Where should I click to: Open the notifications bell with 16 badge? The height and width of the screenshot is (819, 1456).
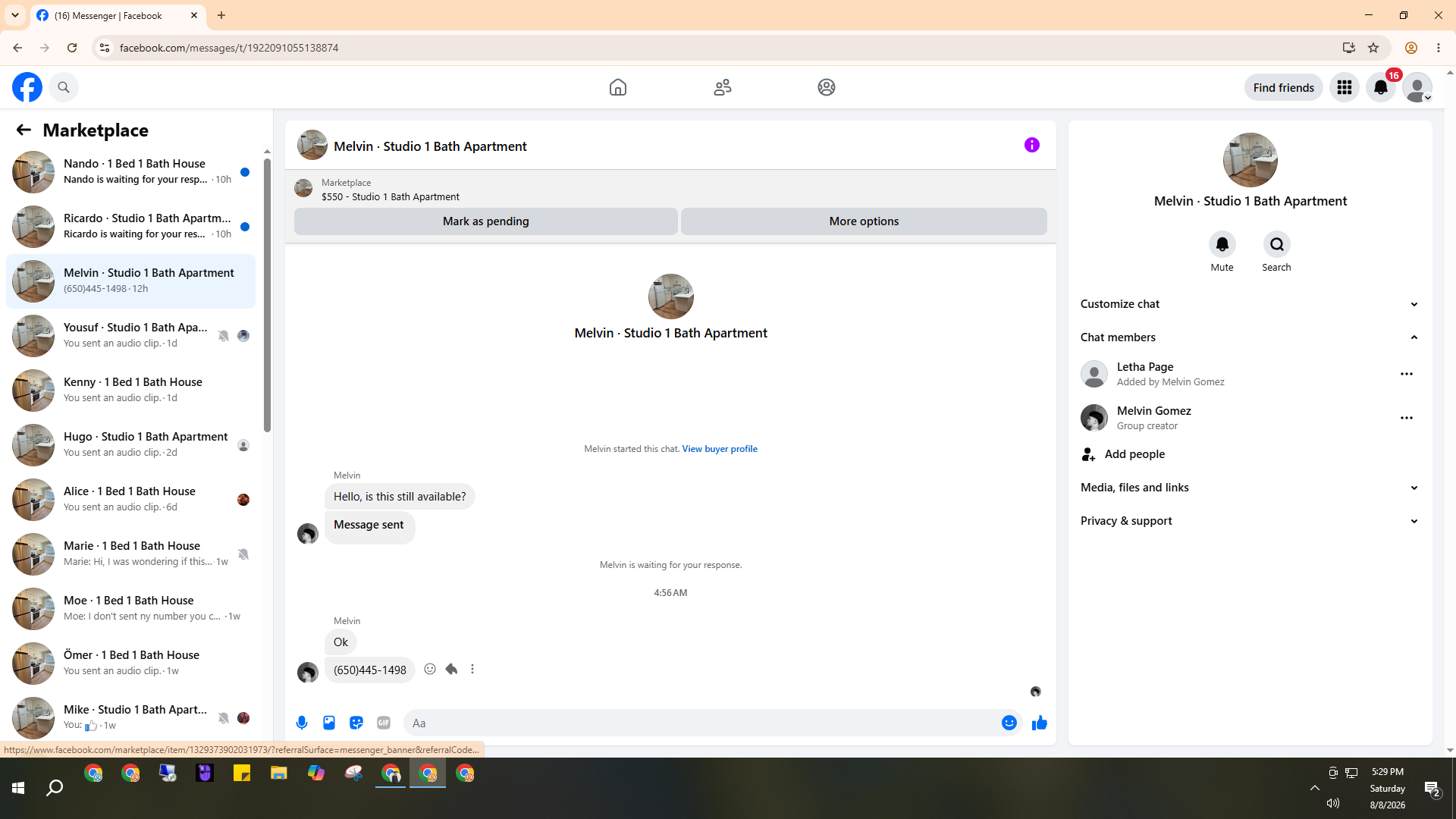click(1381, 87)
